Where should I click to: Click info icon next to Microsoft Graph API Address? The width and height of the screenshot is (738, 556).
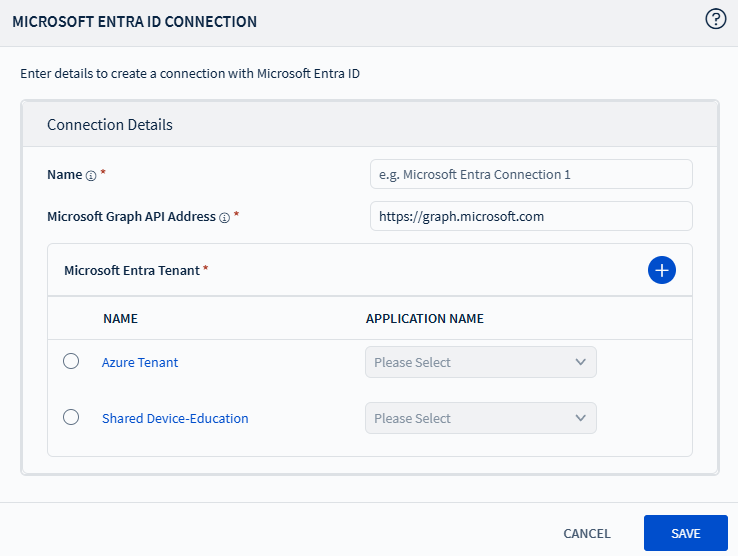pyautogui.click(x=224, y=217)
